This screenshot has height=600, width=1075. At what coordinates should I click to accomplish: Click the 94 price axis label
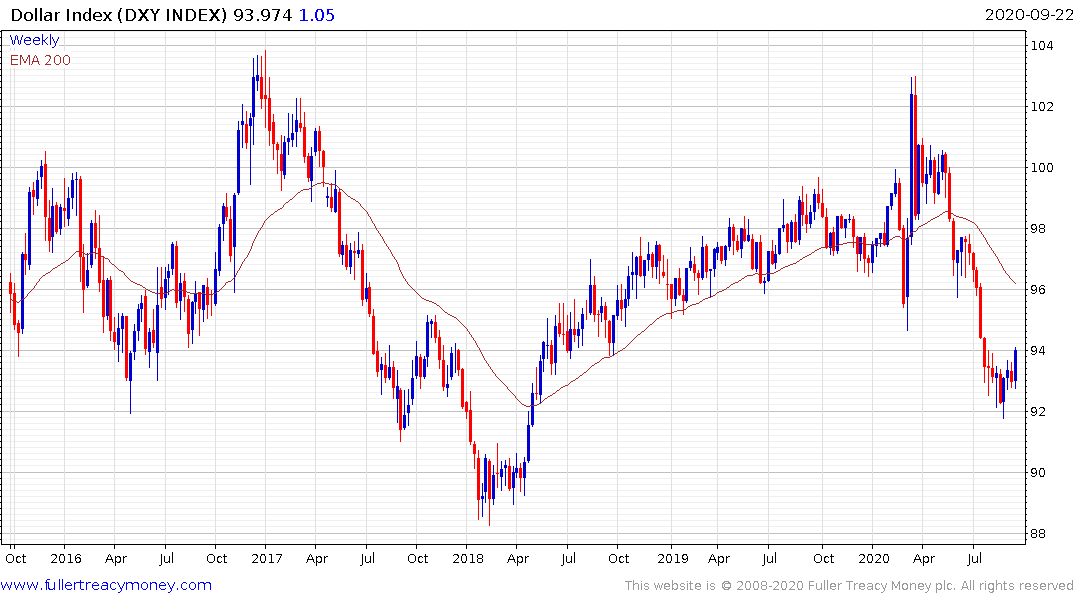pyautogui.click(x=1039, y=350)
